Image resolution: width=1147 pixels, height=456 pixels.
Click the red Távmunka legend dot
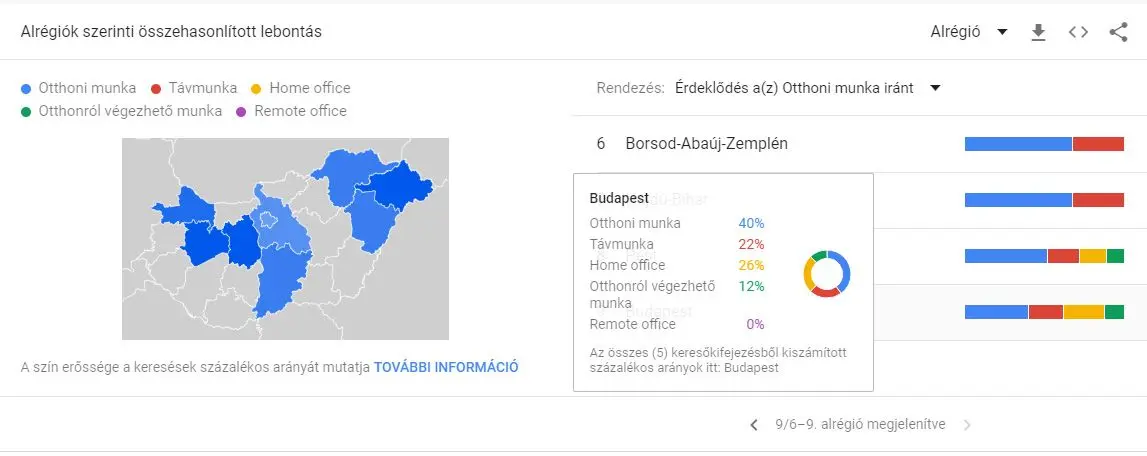(157, 88)
